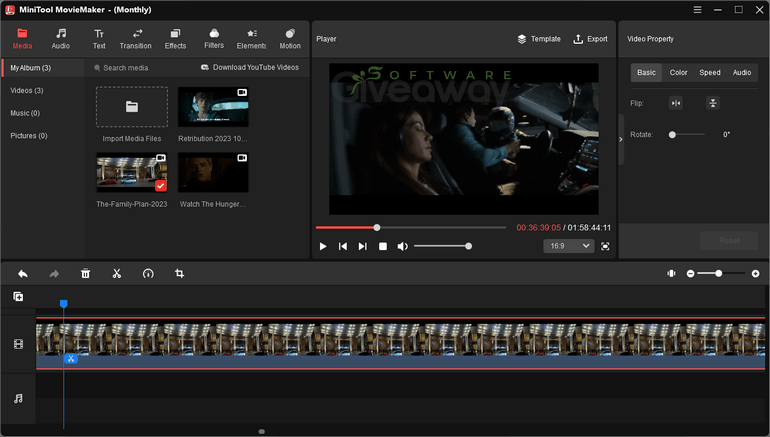Click Import Media Files box
This screenshot has height=437, width=770.
click(x=132, y=107)
